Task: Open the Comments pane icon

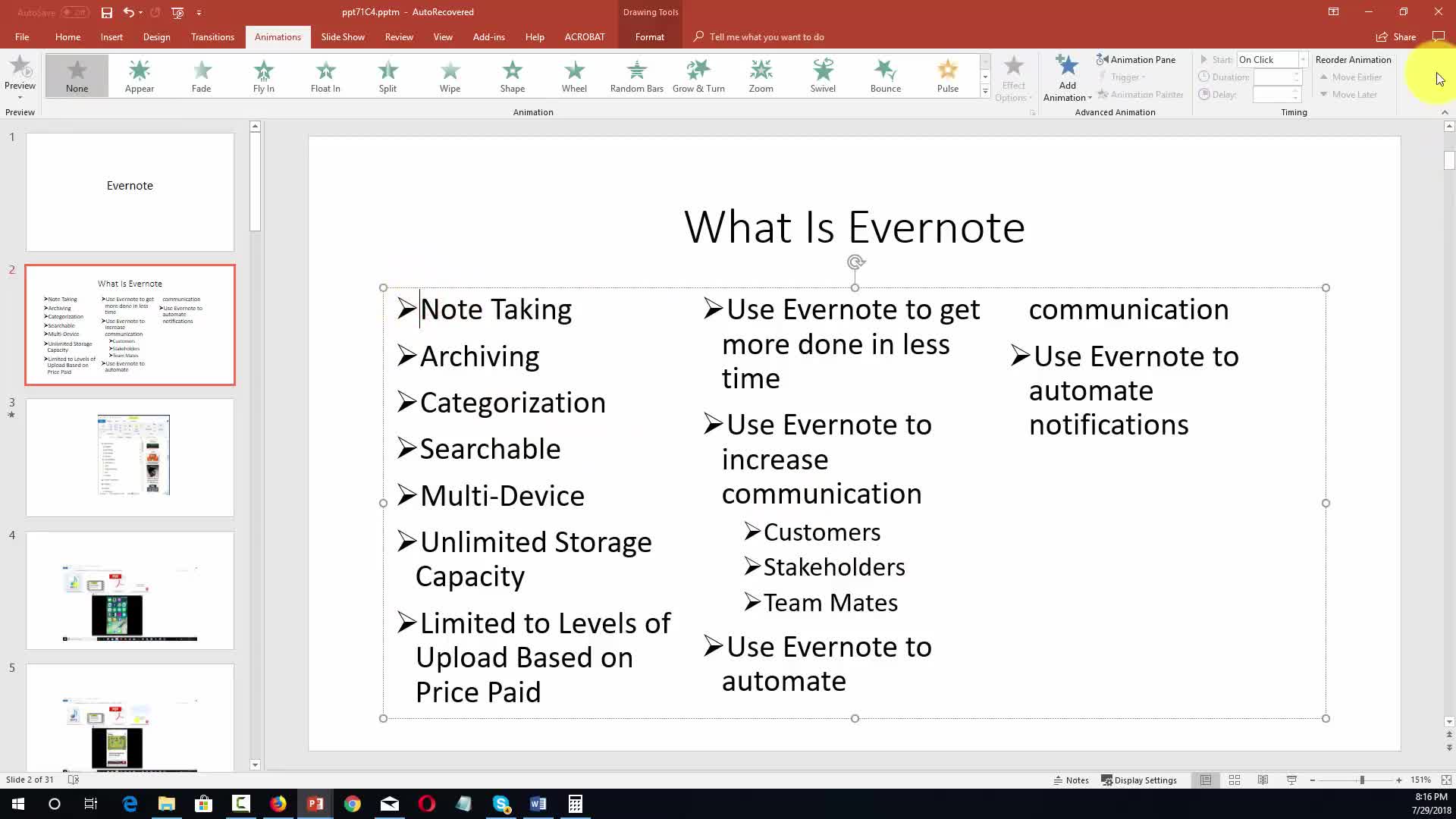Action: [1439, 36]
